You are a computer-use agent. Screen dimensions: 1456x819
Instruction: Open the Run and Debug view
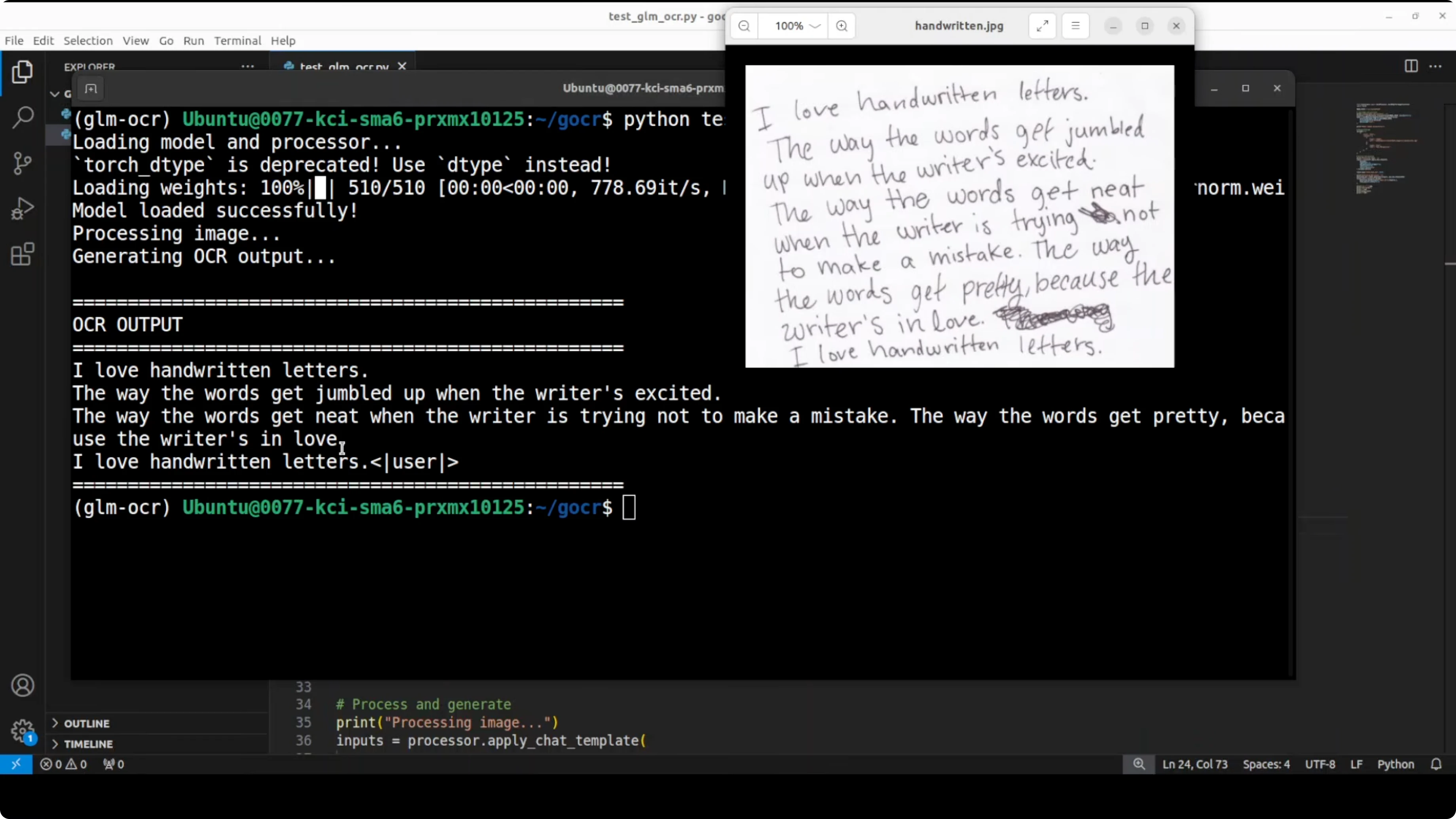[x=23, y=209]
